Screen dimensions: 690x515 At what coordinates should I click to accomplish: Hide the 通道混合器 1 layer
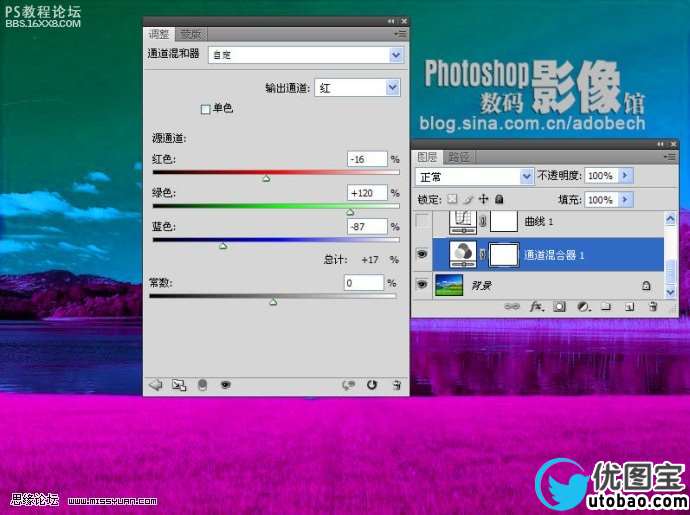(422, 254)
